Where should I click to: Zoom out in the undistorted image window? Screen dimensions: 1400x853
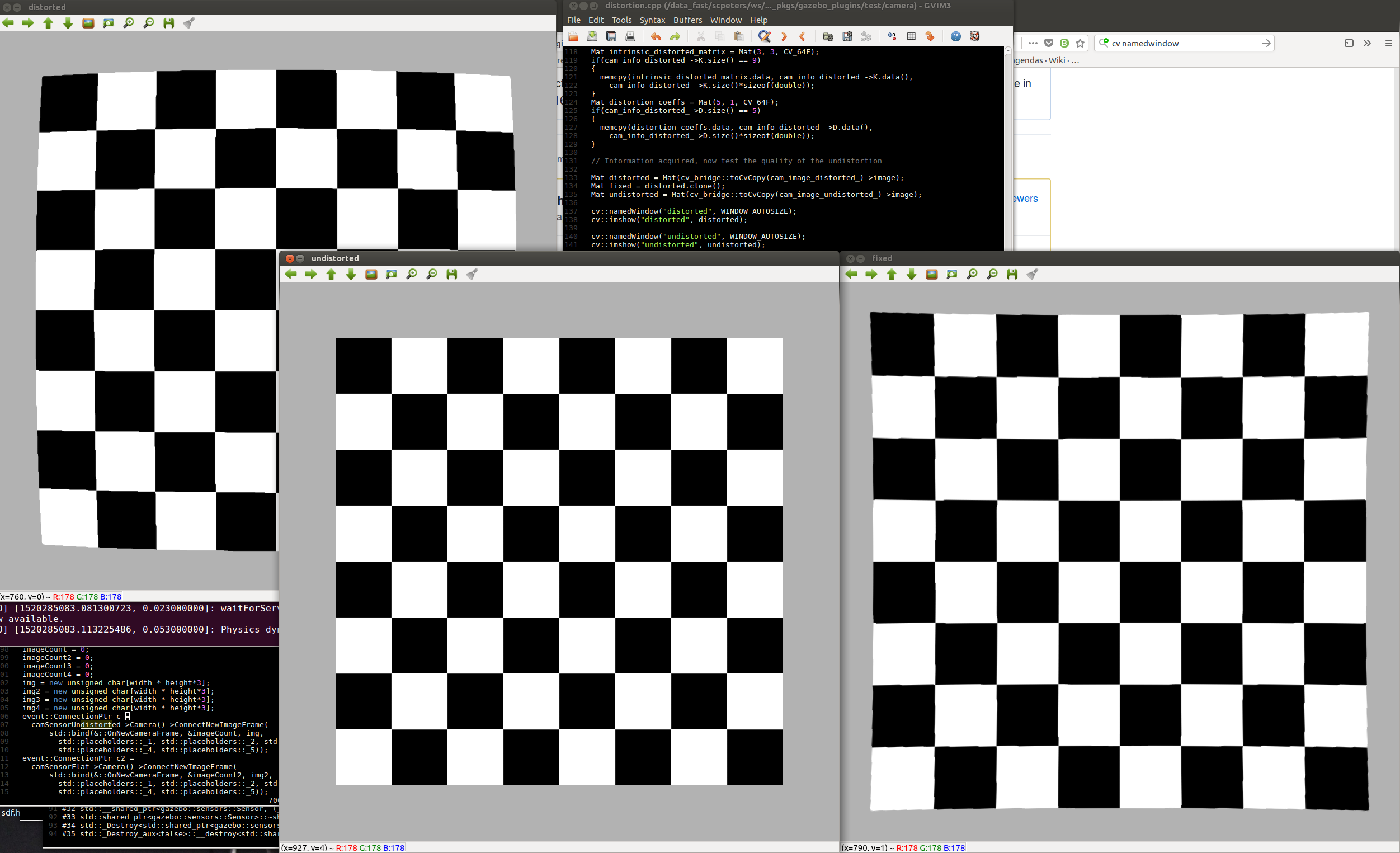(x=432, y=274)
